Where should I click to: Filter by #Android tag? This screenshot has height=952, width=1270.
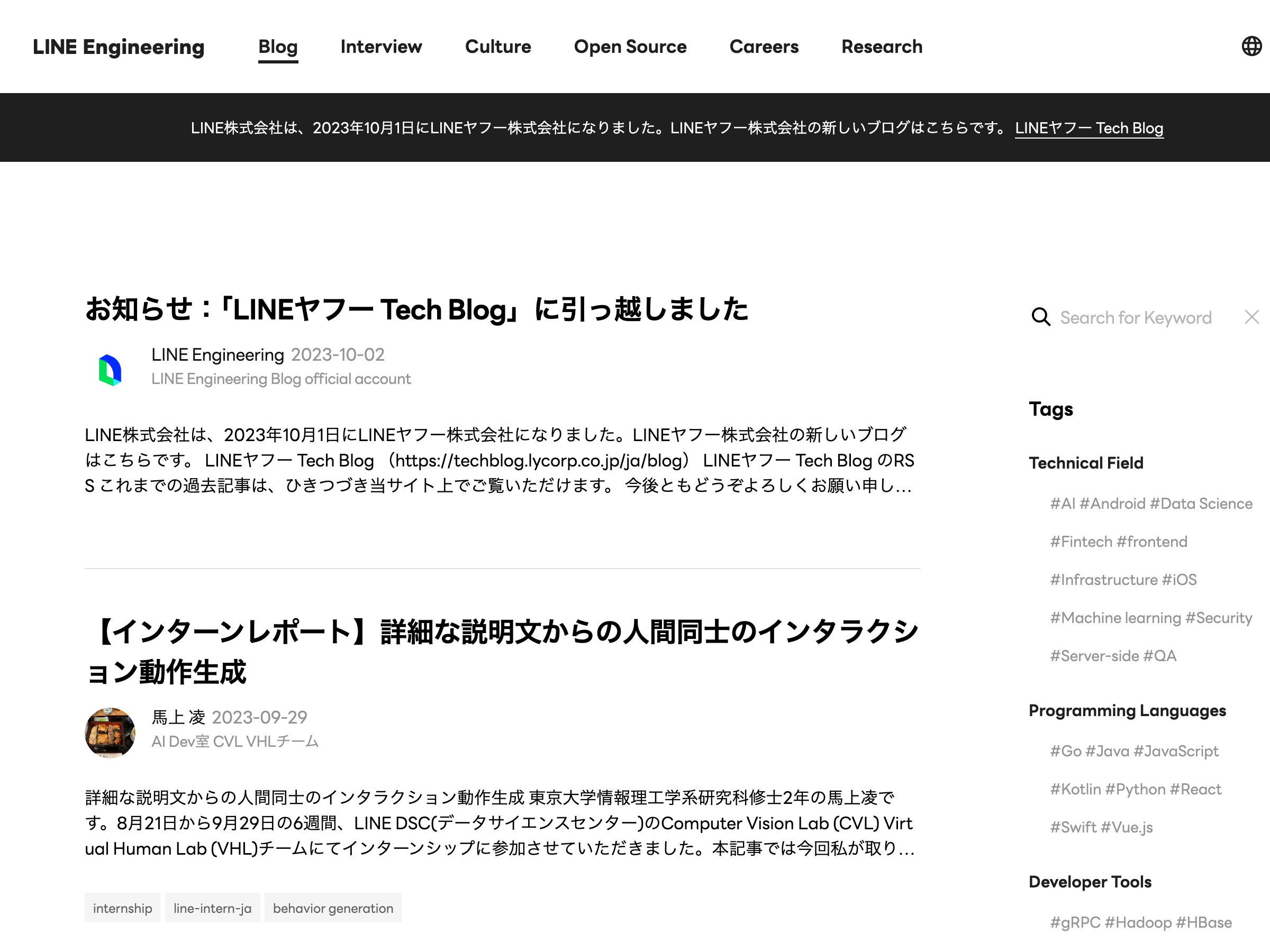click(1113, 504)
